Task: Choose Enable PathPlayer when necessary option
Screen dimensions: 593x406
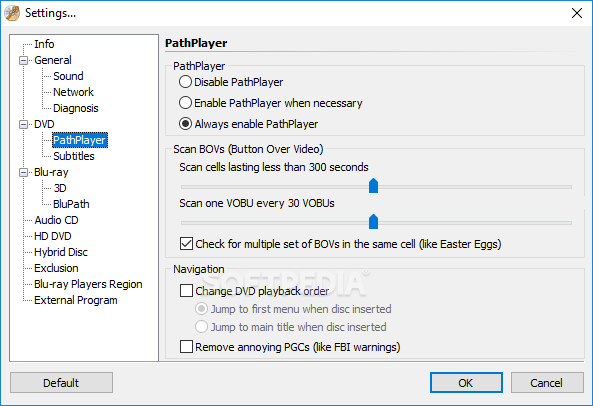Action: [x=185, y=103]
